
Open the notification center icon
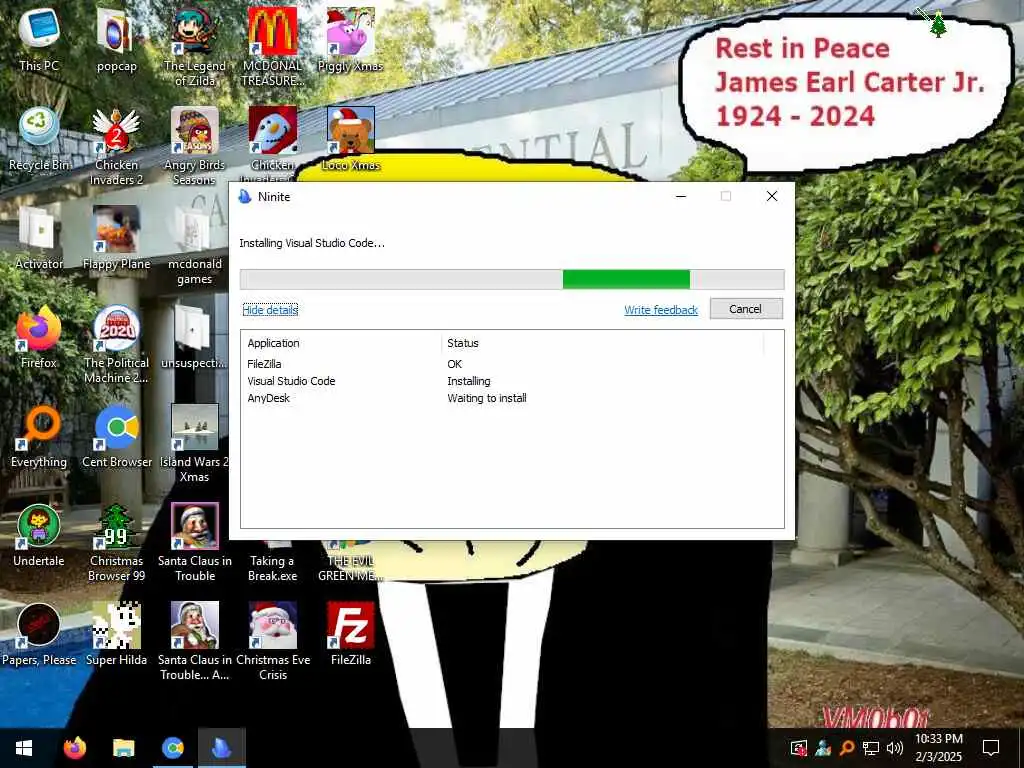991,748
